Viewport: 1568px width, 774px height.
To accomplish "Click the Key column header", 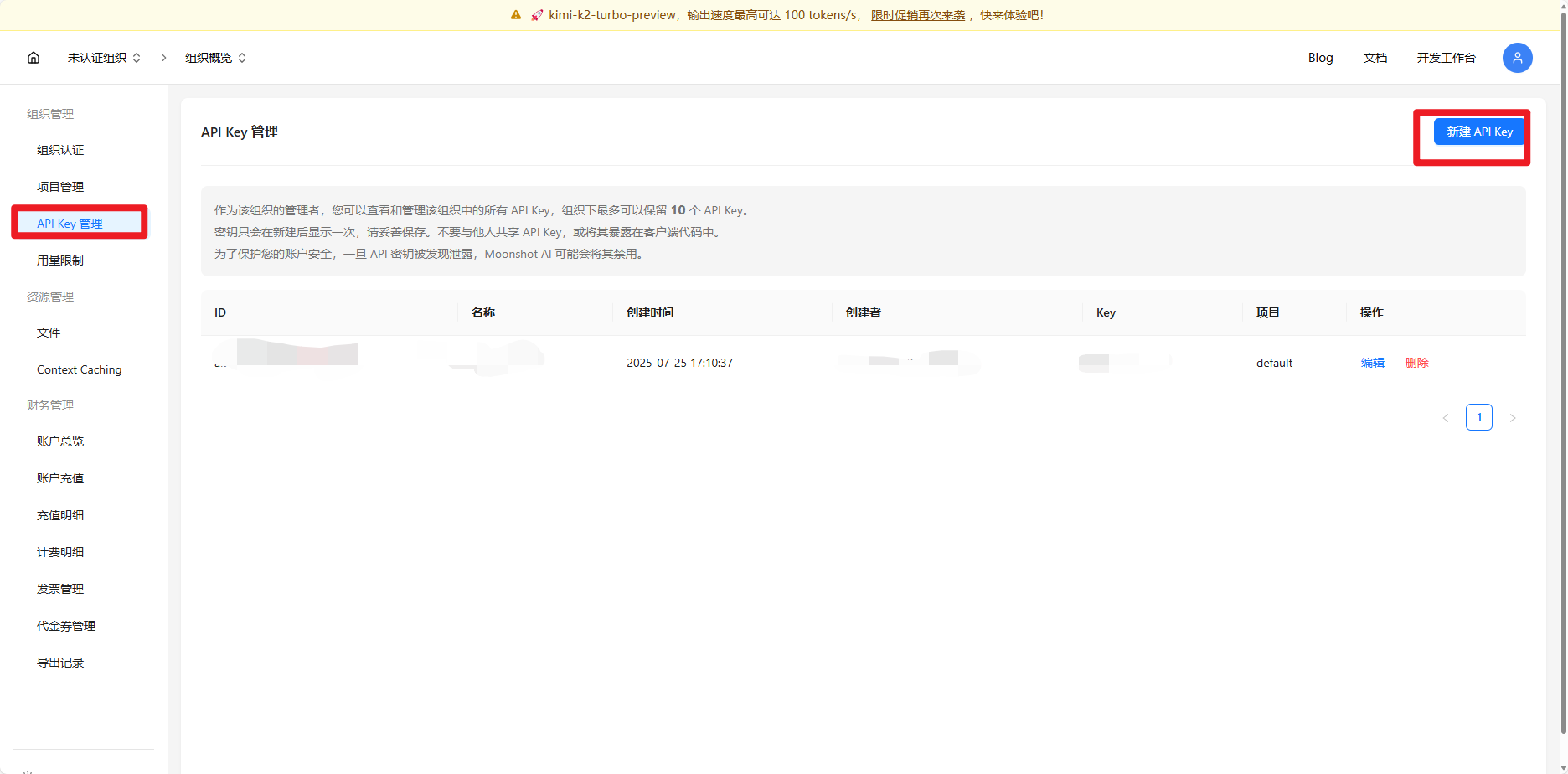I will click(1106, 312).
